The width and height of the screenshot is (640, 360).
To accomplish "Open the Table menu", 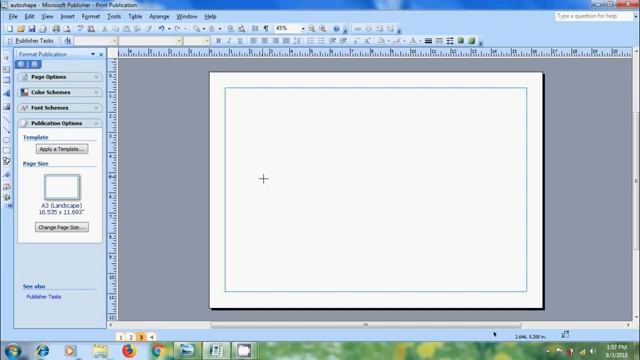I will tap(135, 17).
